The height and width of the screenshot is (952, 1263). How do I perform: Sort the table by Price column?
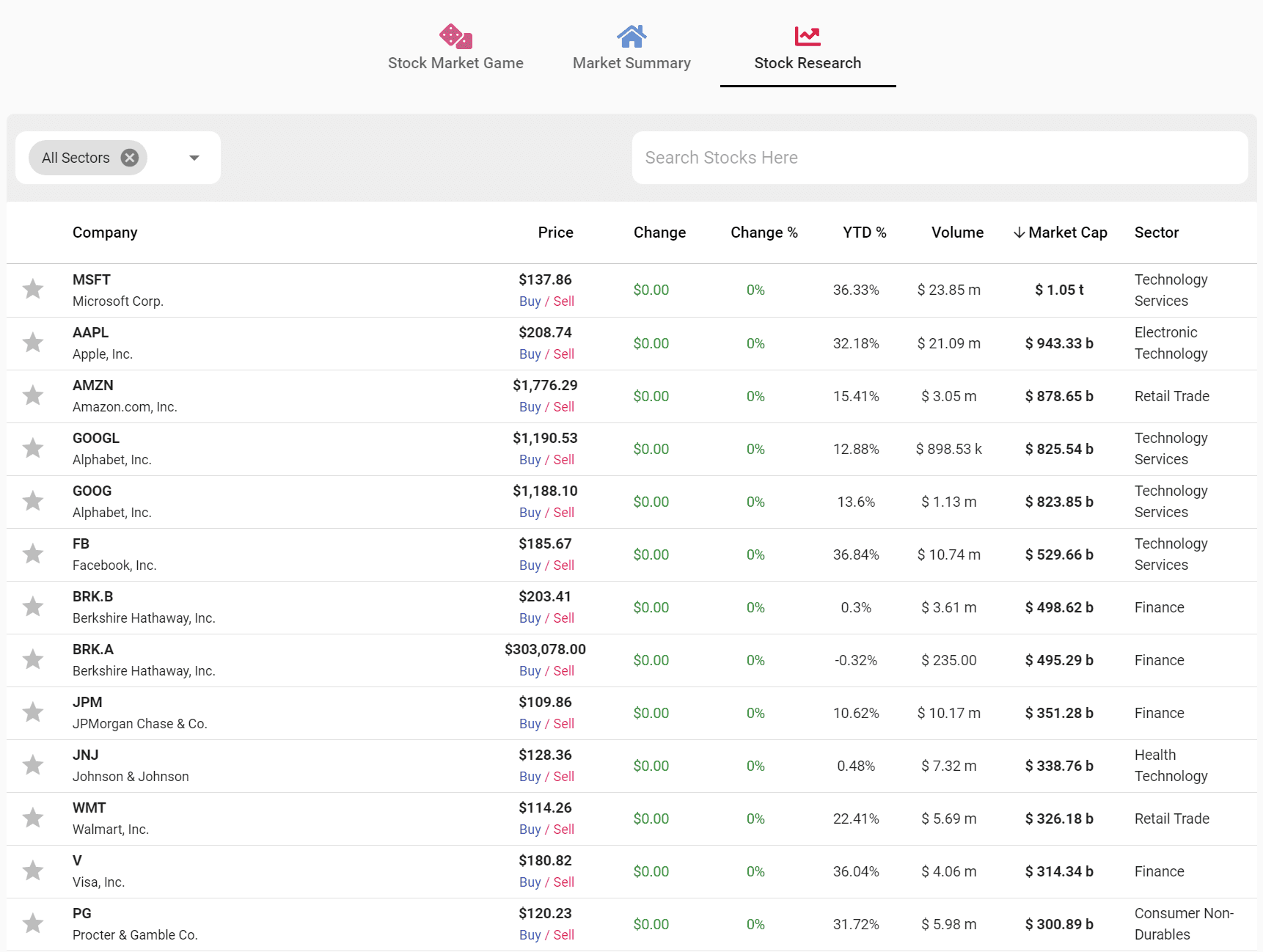pyautogui.click(x=555, y=232)
